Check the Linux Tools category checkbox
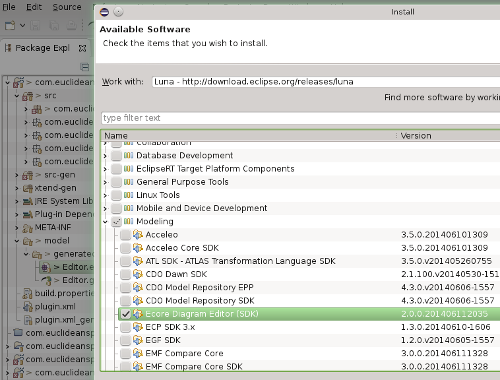This screenshot has width=500, height=380. pyautogui.click(x=116, y=195)
